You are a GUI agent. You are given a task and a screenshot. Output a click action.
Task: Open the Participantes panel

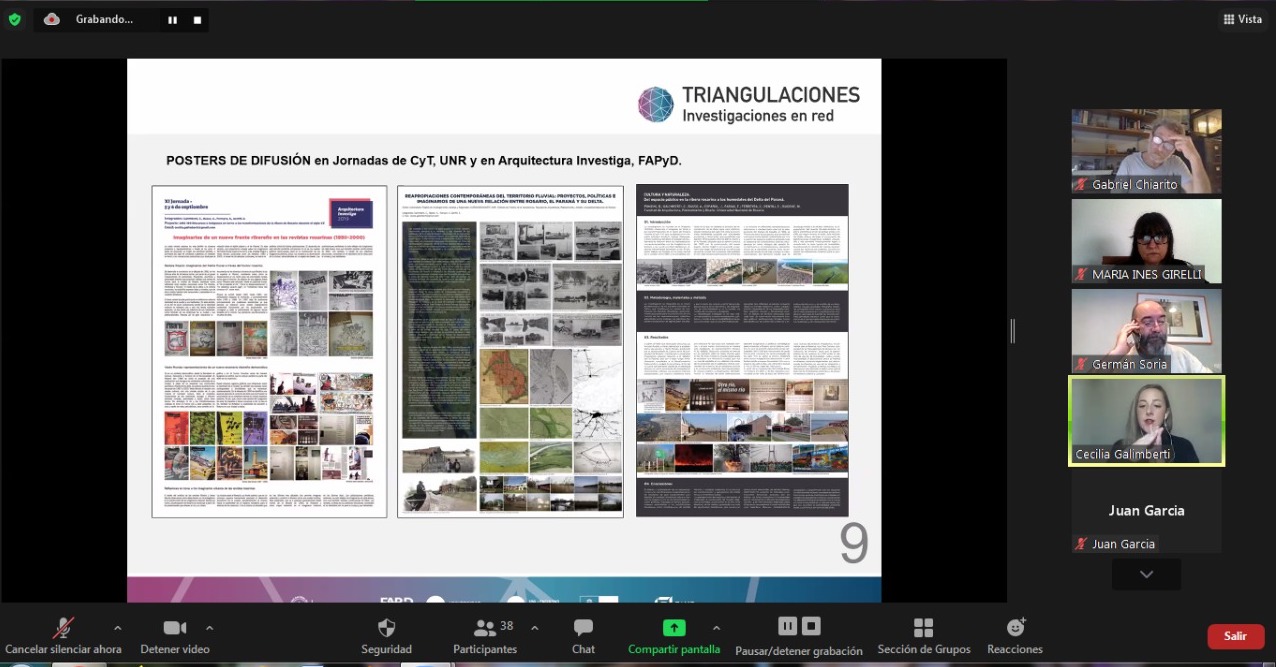tap(486, 628)
